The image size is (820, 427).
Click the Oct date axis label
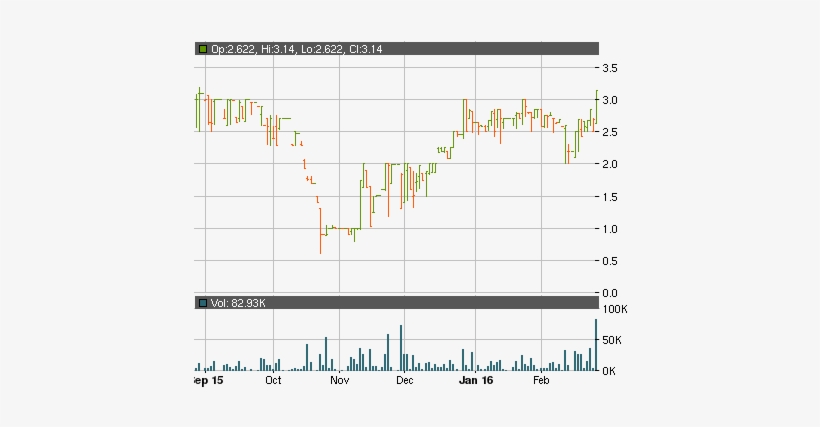point(273,380)
